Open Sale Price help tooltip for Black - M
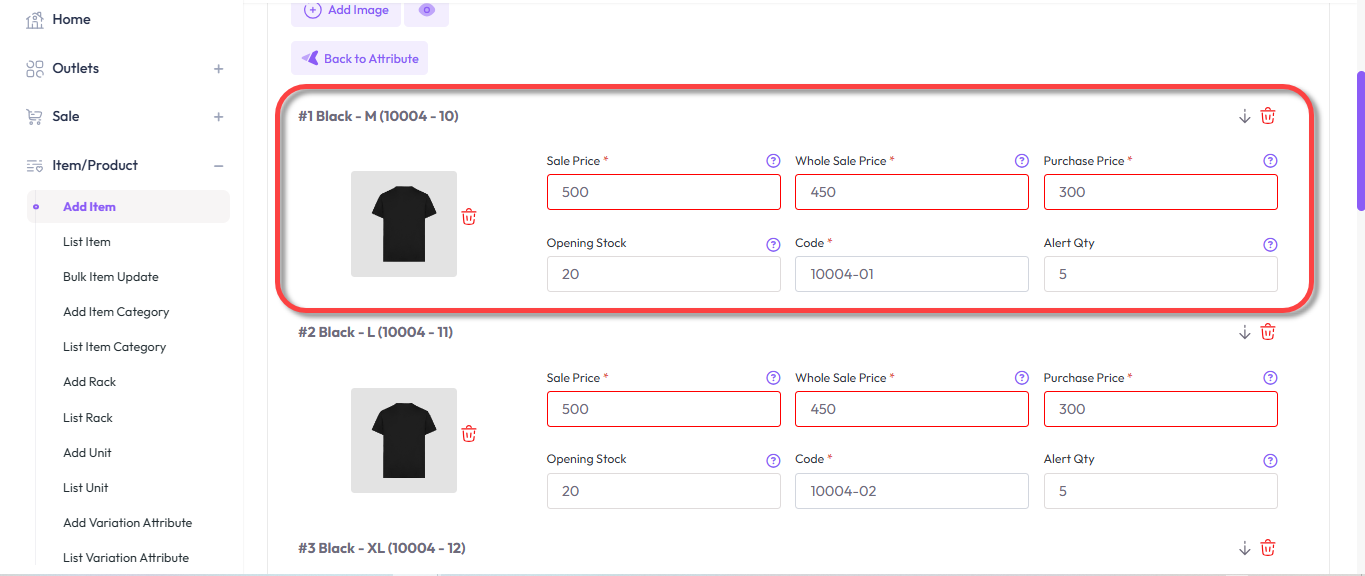 772,160
